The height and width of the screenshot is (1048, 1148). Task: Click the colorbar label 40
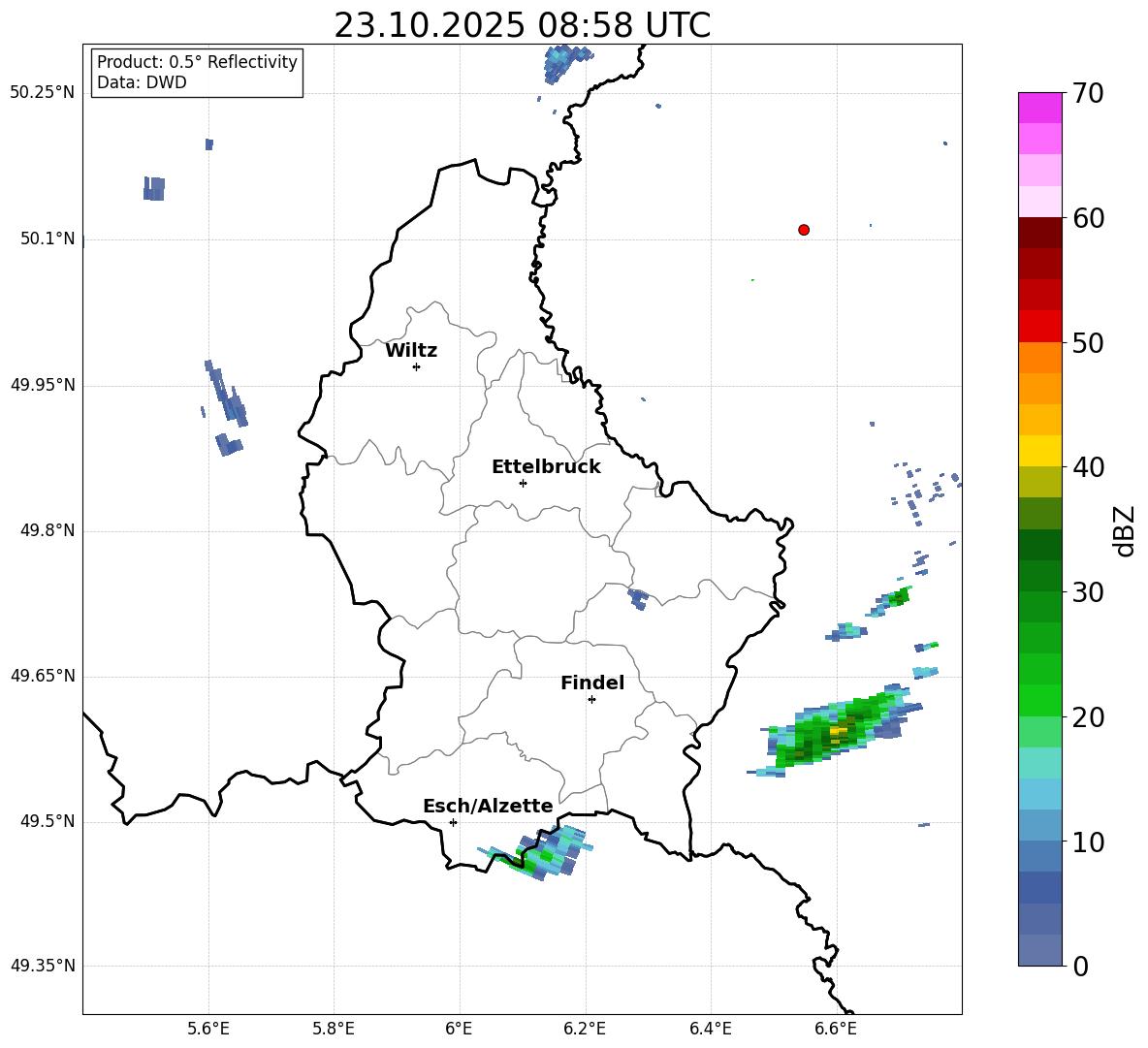point(1088,467)
